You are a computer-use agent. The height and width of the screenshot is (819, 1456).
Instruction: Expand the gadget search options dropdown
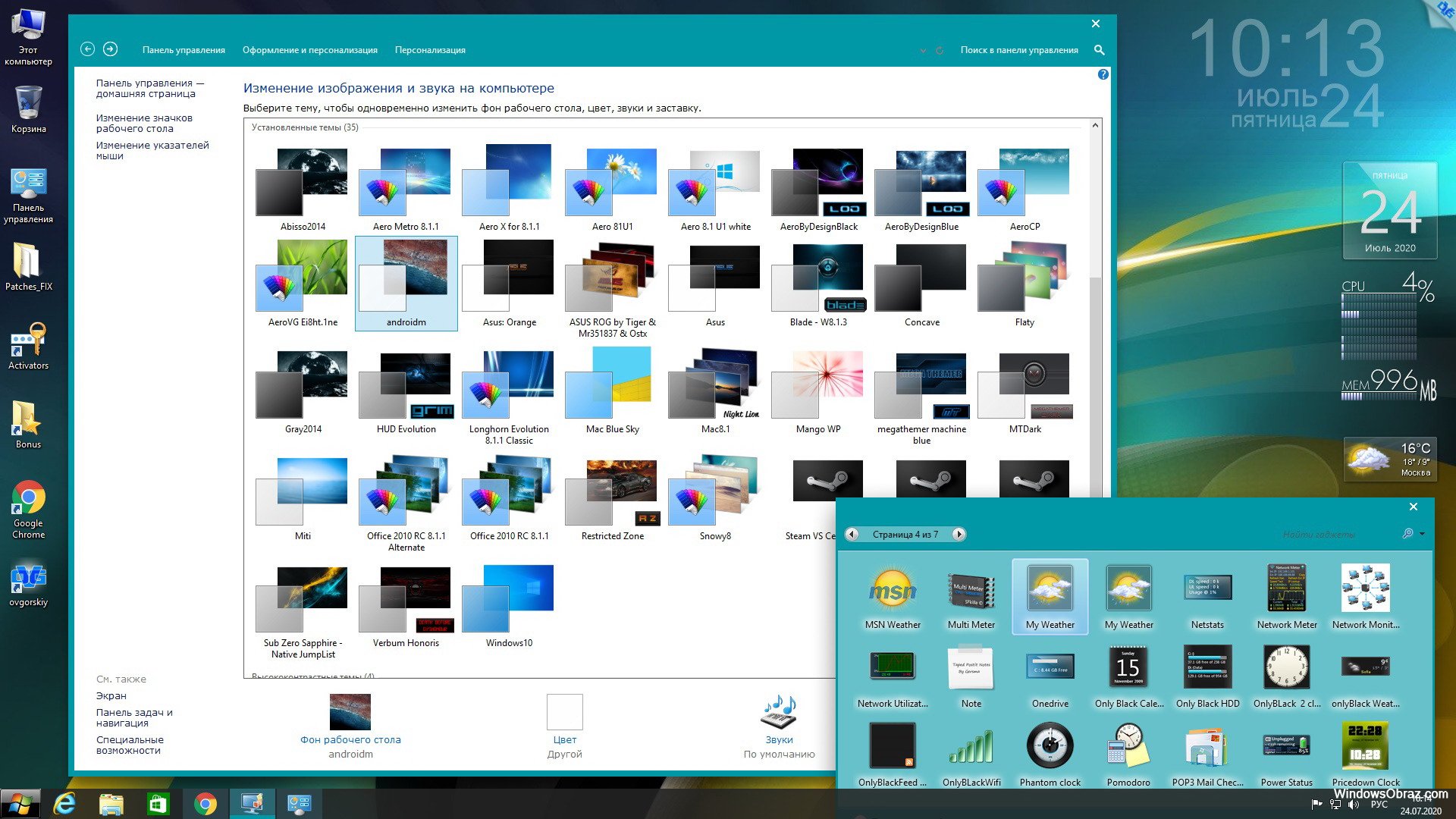pyautogui.click(x=1422, y=534)
